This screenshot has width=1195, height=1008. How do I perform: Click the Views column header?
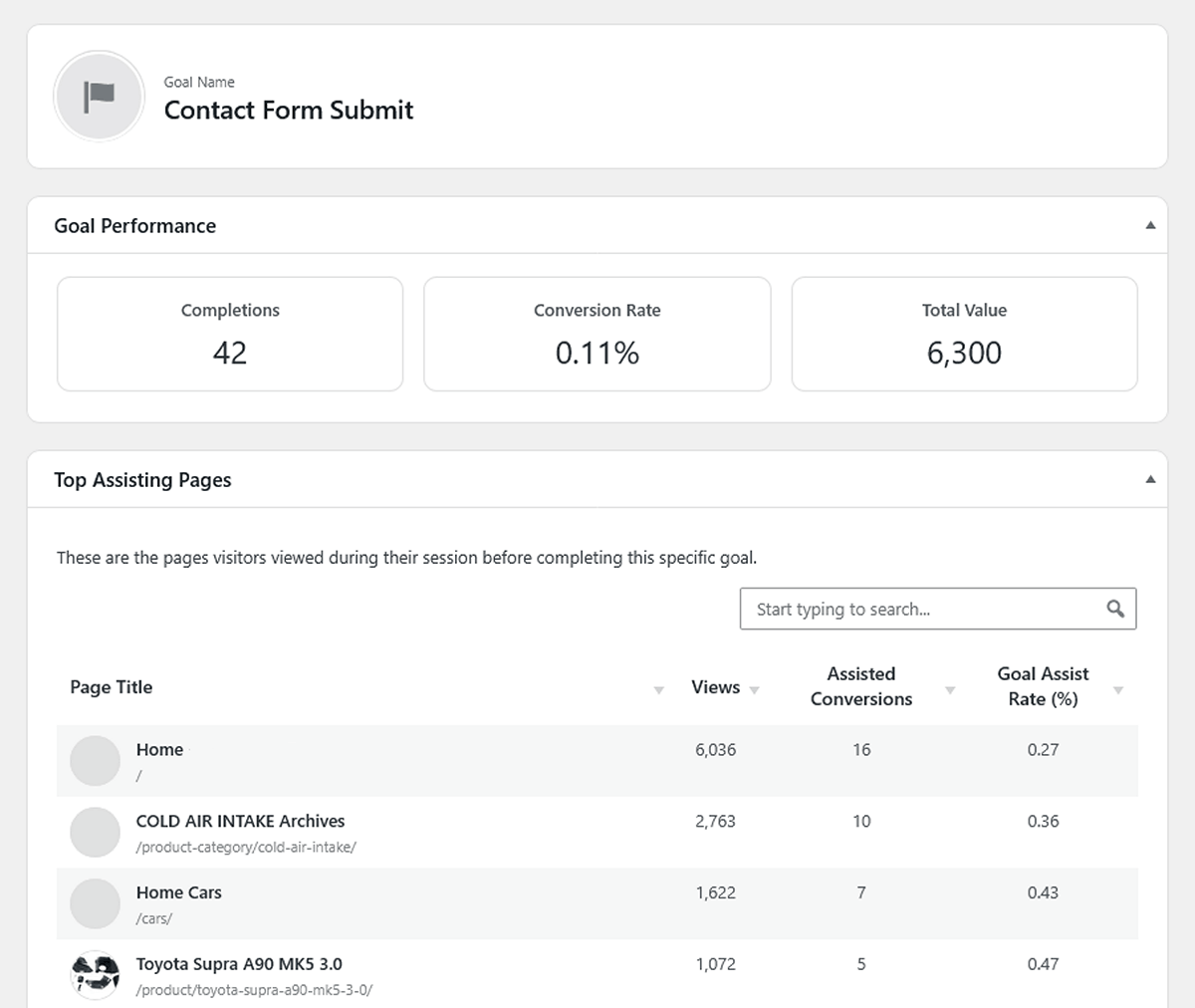[715, 687]
